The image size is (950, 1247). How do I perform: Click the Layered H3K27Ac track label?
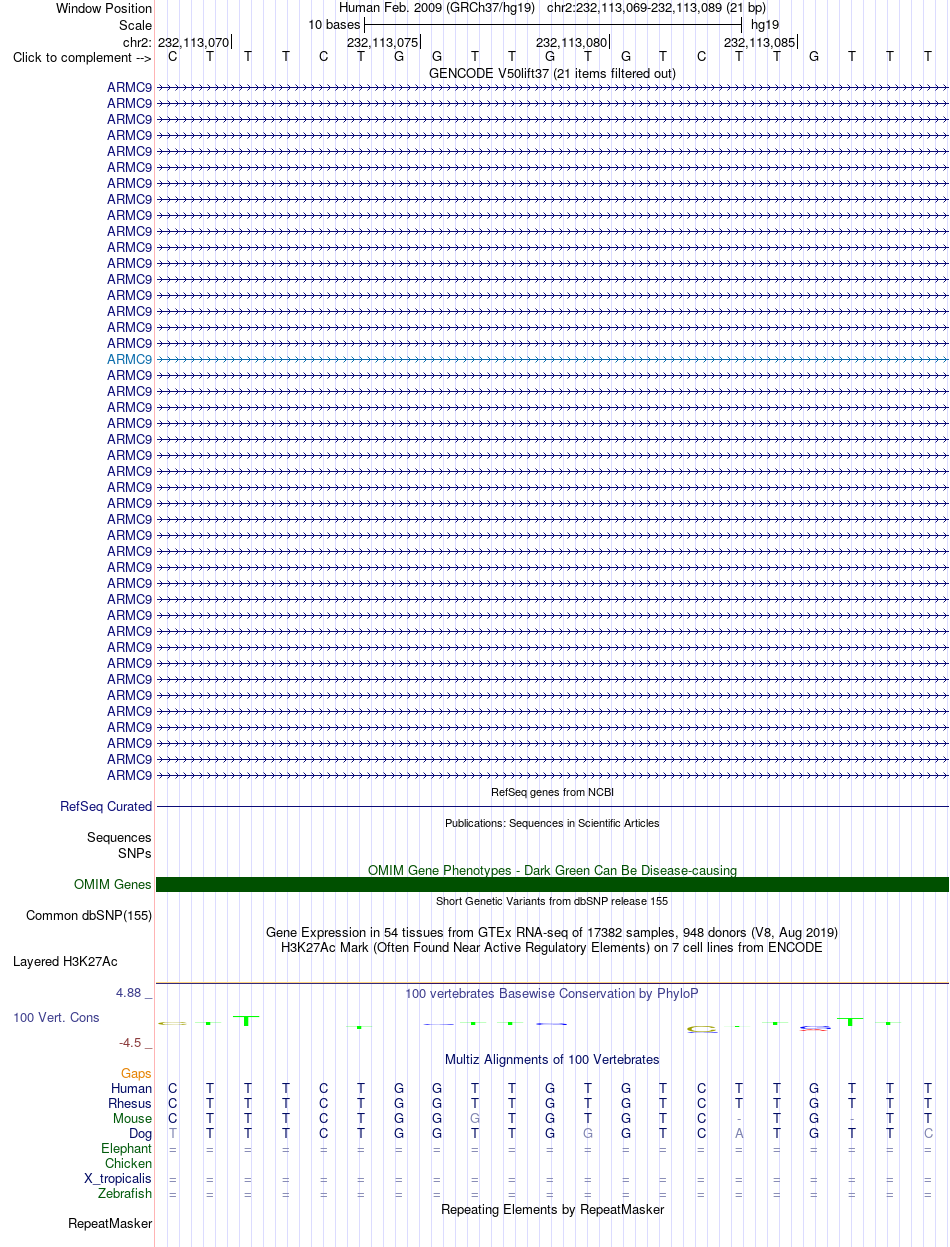coord(65,962)
